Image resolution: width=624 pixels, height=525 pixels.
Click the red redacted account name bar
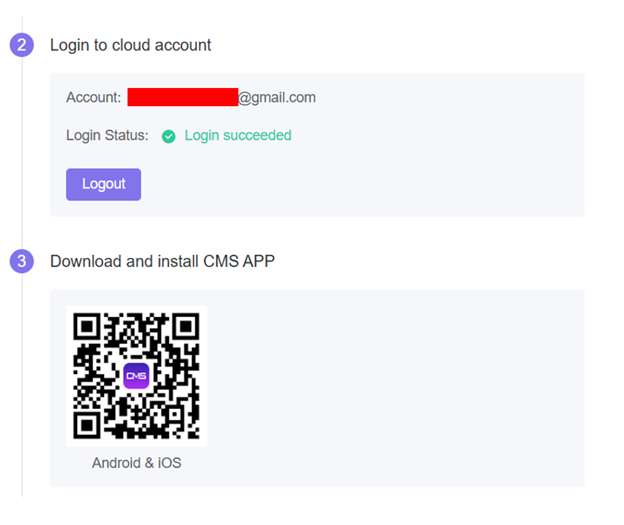tap(182, 97)
